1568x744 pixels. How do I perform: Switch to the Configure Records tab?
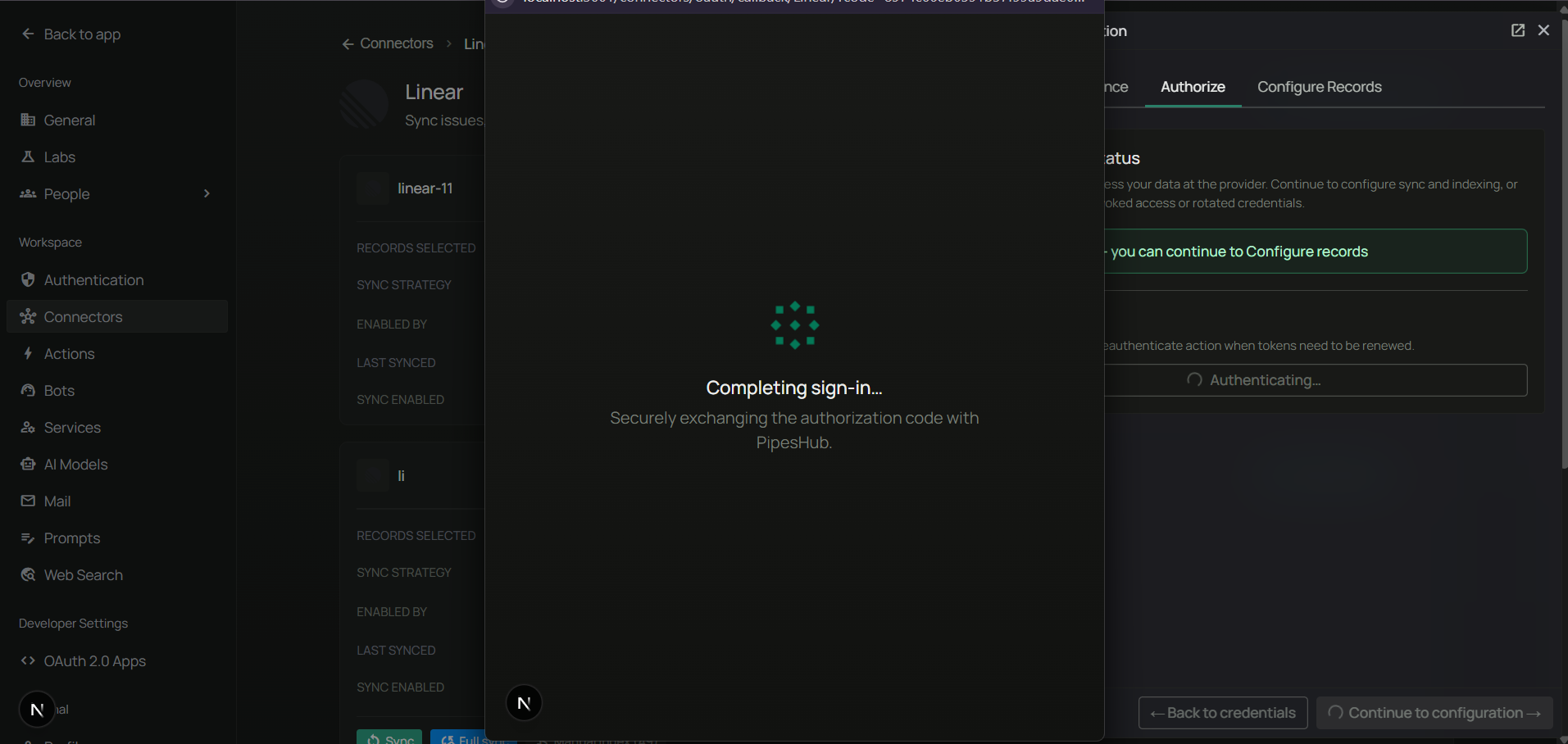pos(1319,87)
